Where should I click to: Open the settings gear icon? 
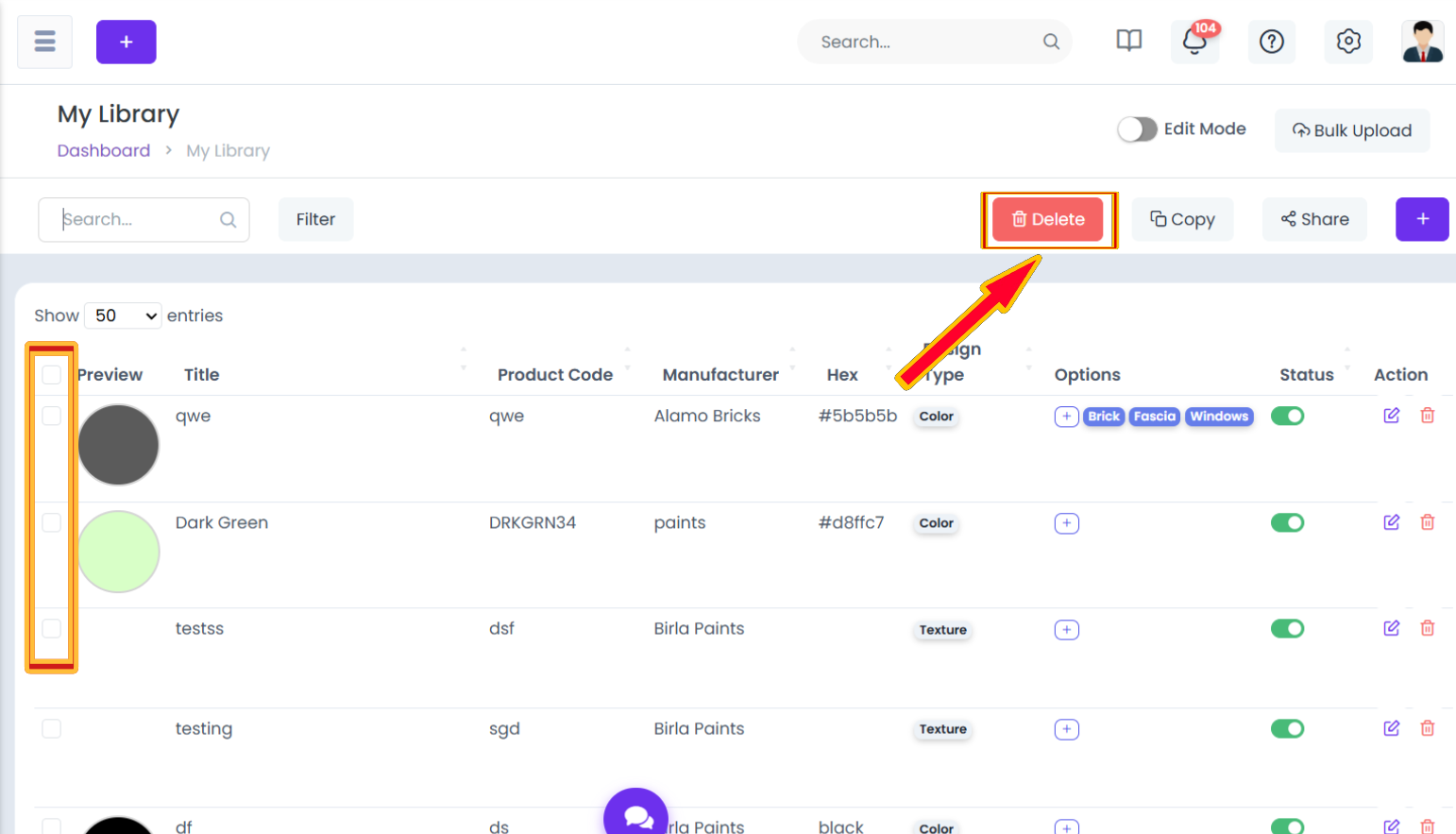(1348, 42)
